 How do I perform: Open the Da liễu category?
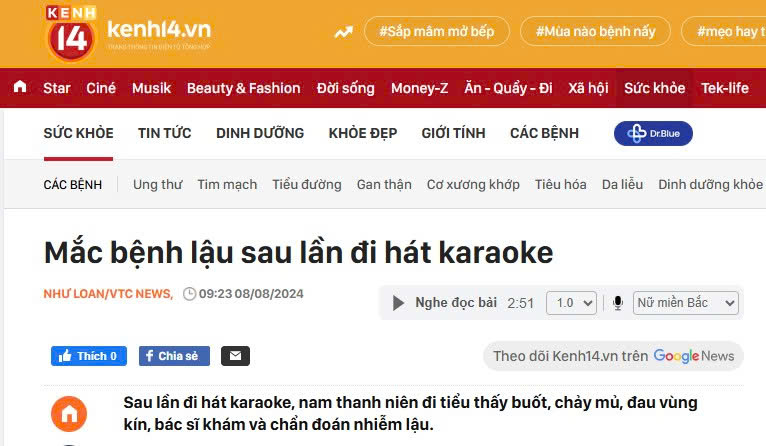622,185
